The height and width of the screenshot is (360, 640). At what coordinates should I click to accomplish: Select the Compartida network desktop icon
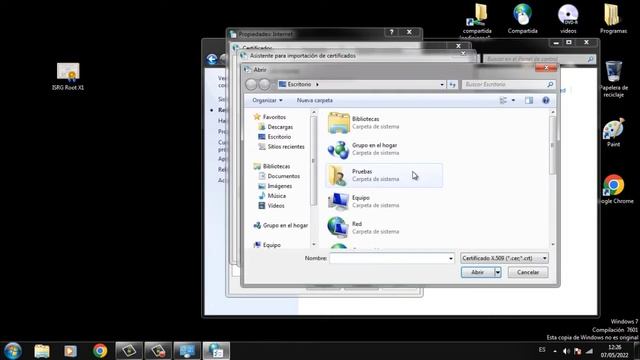pyautogui.click(x=522, y=19)
